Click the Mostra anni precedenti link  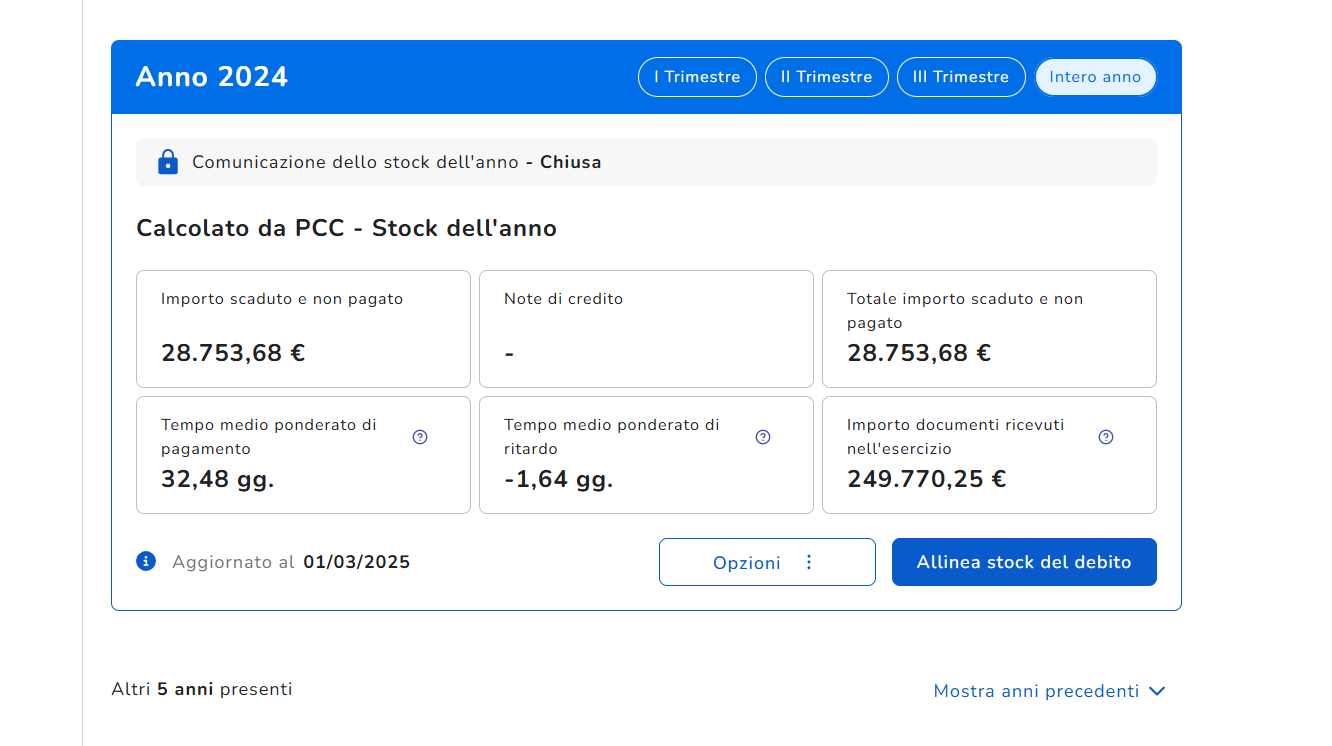click(1036, 691)
